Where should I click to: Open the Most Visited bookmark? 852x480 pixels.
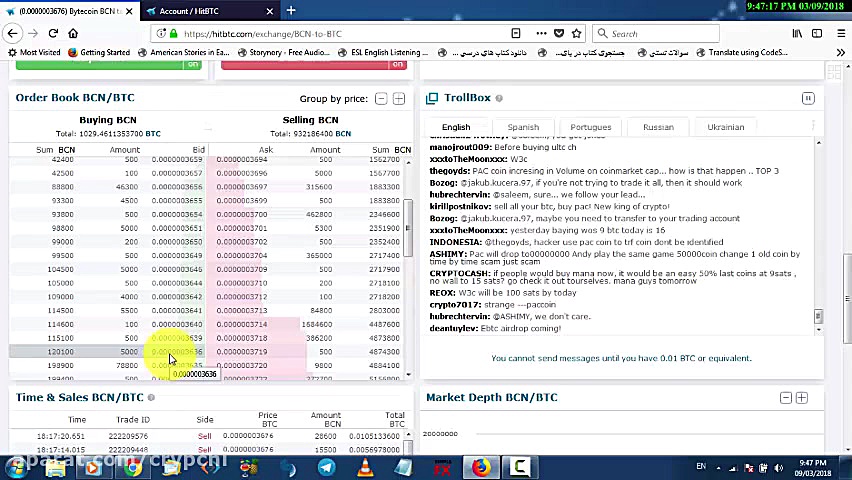[x=34, y=52]
